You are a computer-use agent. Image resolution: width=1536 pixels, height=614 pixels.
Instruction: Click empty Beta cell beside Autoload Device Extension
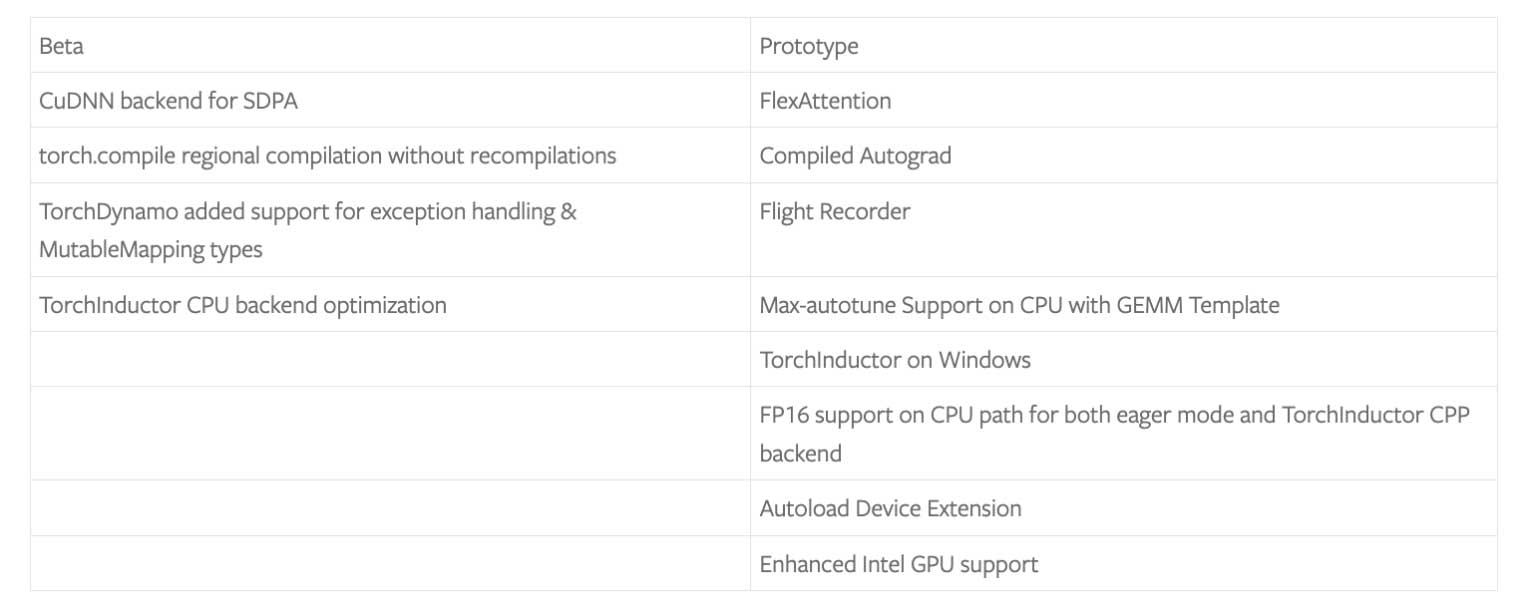click(x=390, y=508)
